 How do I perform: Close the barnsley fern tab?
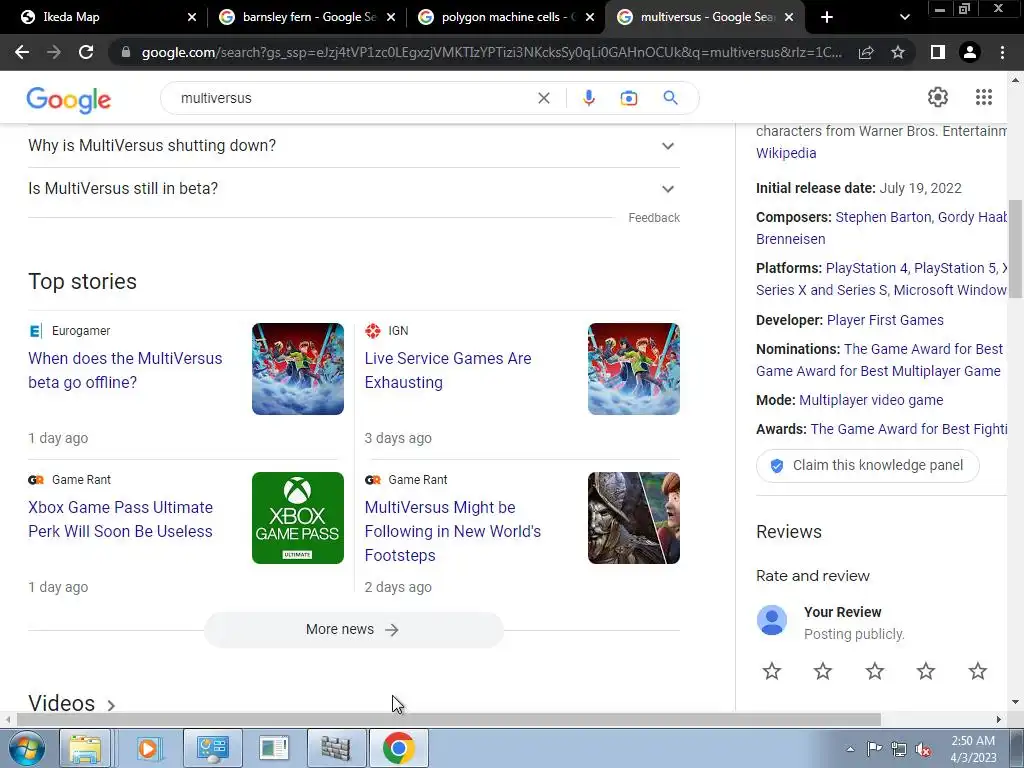(x=391, y=17)
